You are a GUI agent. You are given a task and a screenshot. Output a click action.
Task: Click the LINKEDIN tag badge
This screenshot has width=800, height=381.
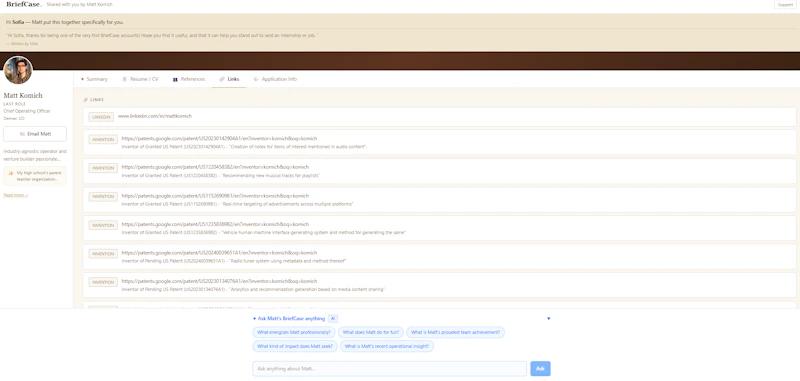coord(101,117)
